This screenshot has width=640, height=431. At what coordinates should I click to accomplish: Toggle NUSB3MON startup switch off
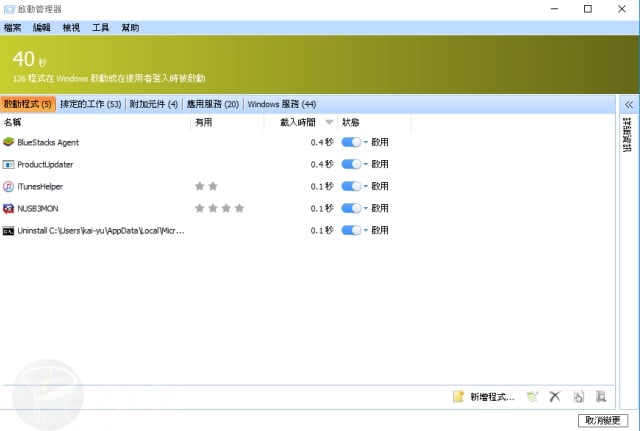tap(350, 208)
